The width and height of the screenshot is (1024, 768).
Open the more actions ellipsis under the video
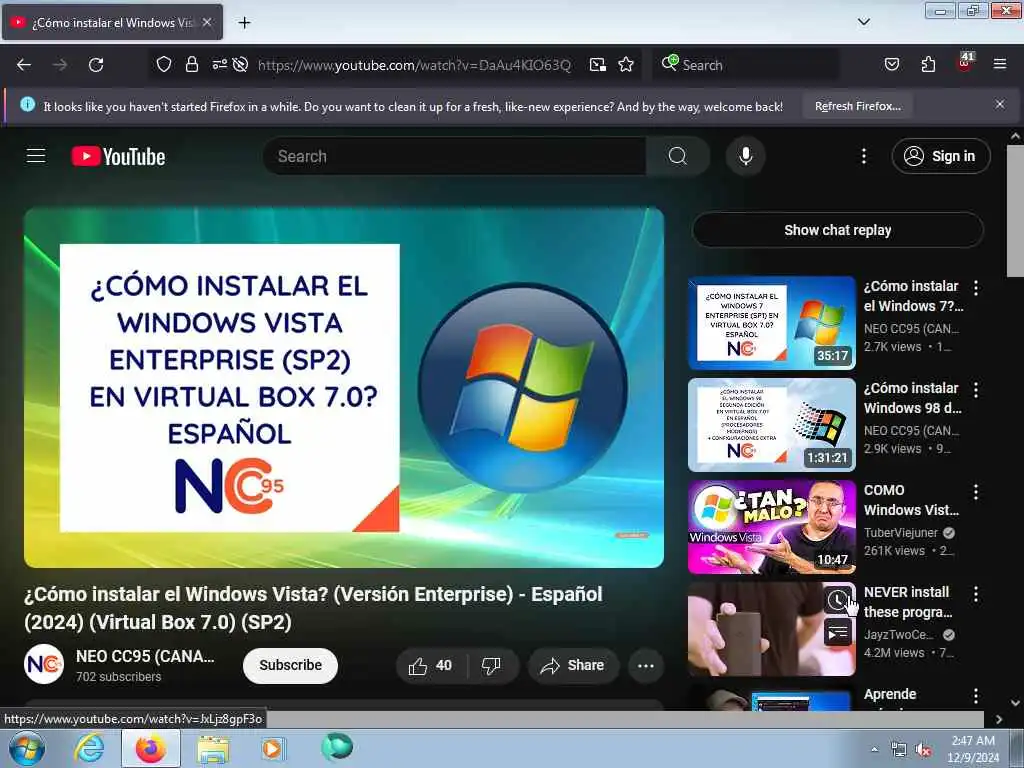[646, 665]
